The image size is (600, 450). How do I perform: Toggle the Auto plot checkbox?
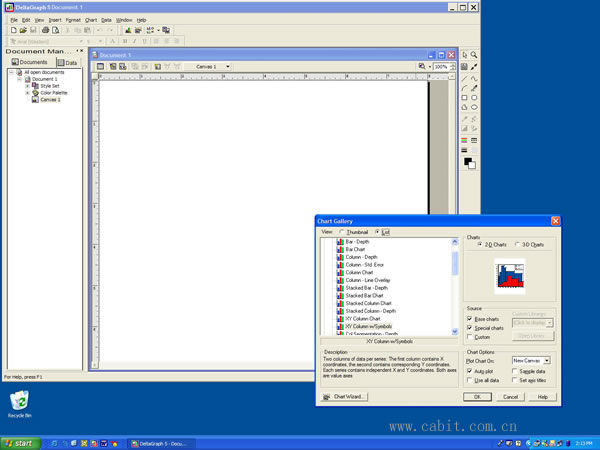[470, 371]
